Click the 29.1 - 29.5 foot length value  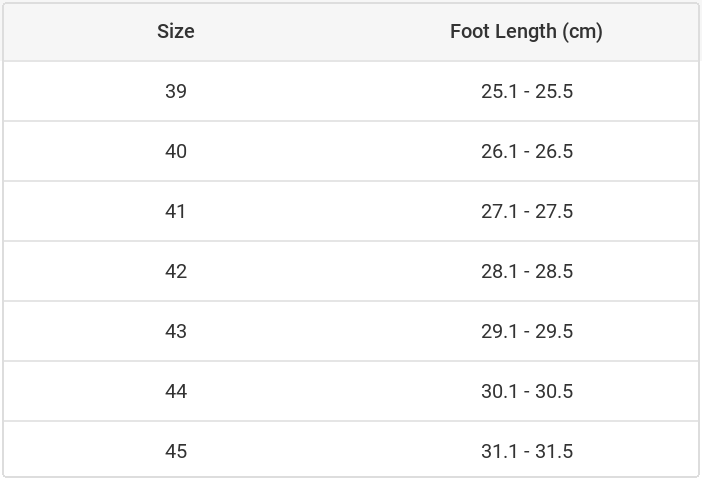point(526,331)
